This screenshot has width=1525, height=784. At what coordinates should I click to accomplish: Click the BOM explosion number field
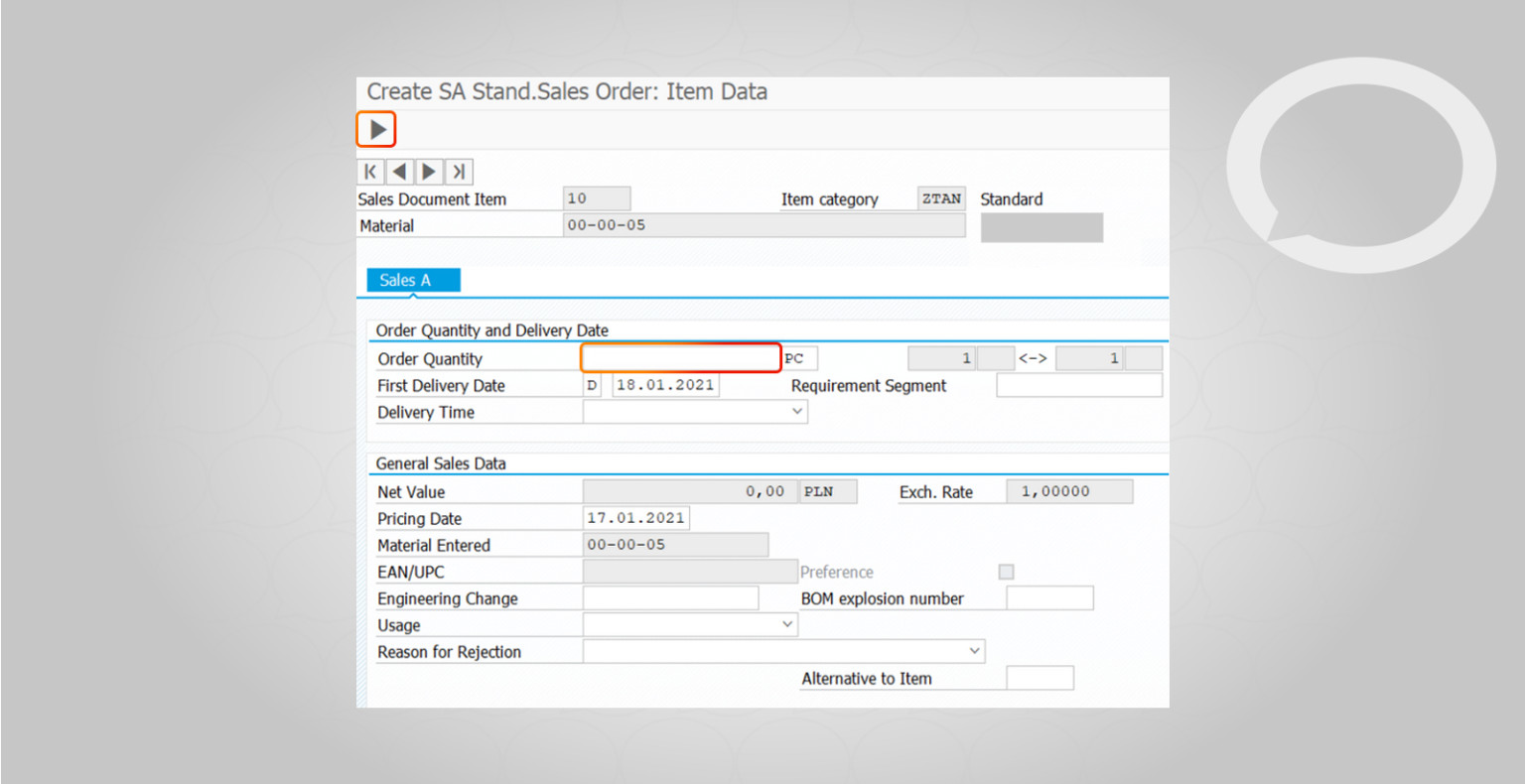[x=1049, y=597]
